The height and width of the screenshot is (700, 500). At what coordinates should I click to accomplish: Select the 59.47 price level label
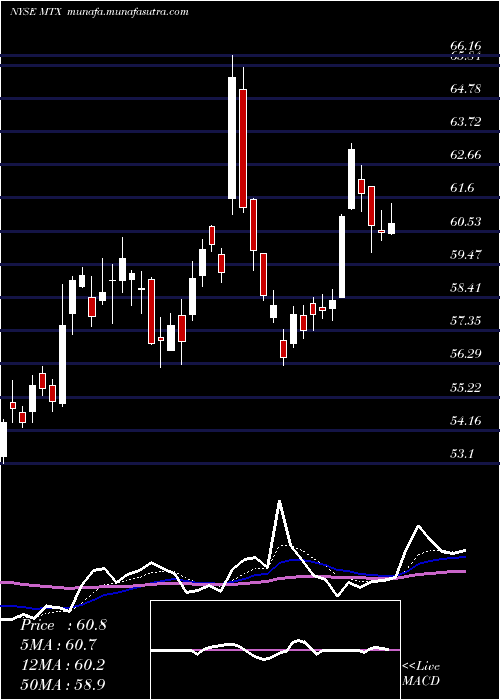point(466,255)
